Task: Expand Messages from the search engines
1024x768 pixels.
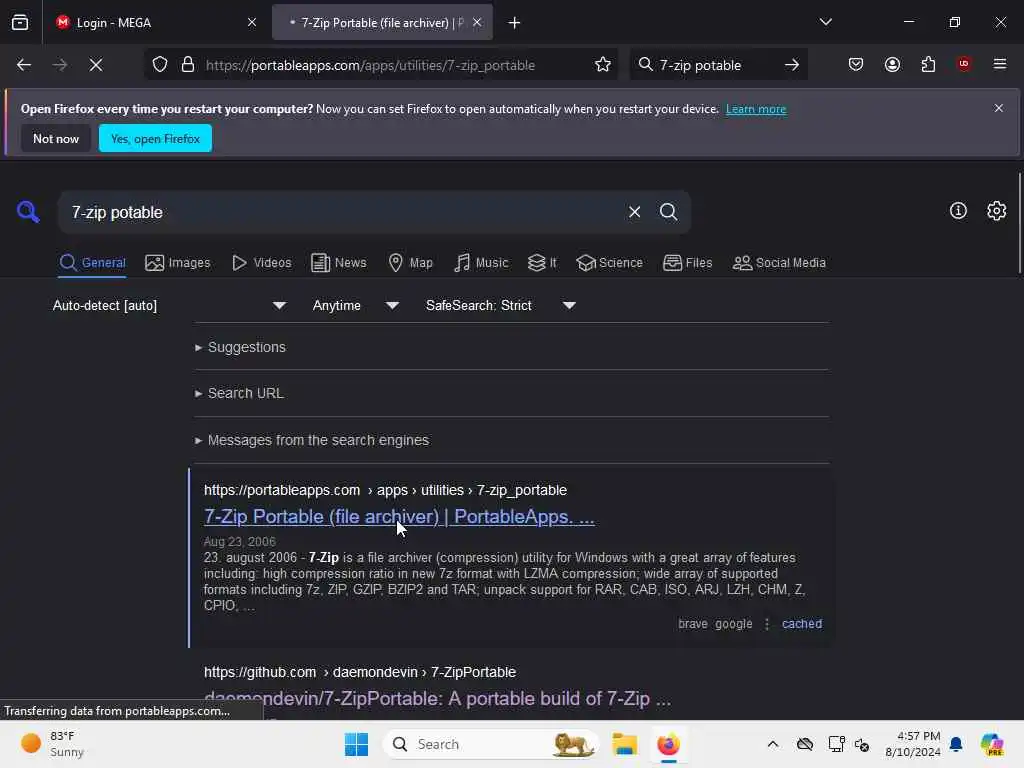Action: 312,440
